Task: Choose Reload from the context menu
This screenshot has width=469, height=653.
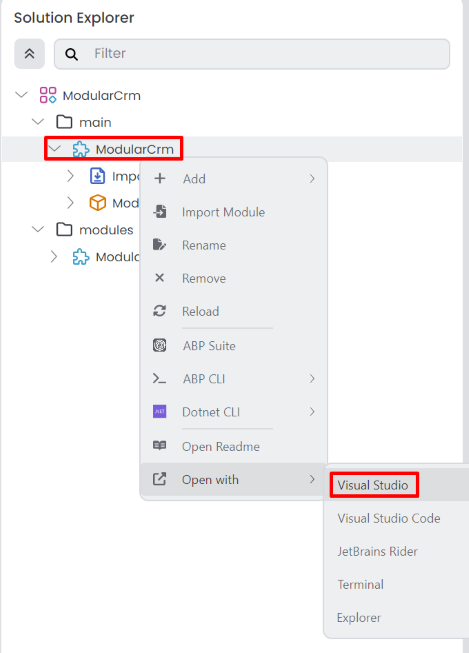Action: point(234,311)
